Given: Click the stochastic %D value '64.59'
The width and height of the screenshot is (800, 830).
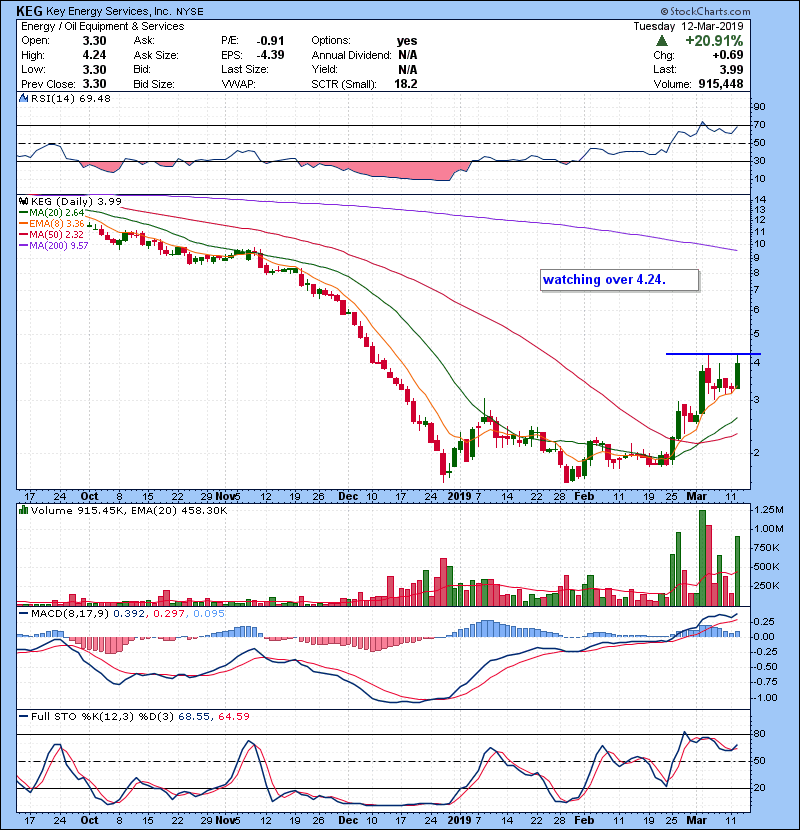Looking at the screenshot, I should (x=233, y=717).
